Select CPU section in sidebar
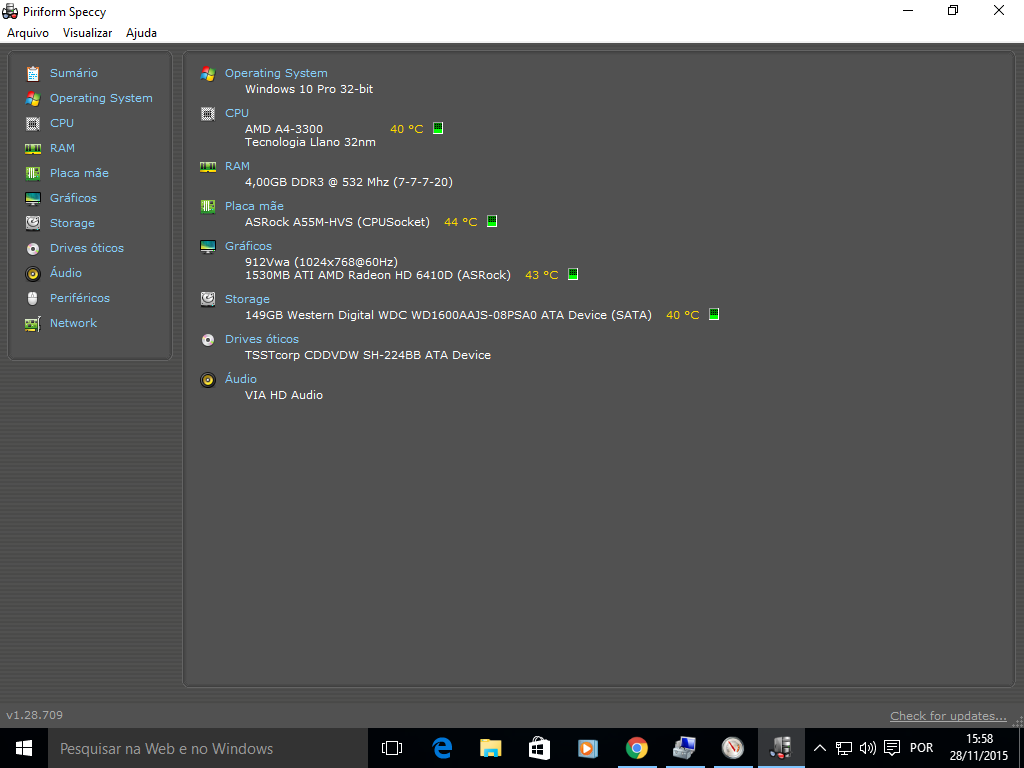The height and width of the screenshot is (768, 1024). pyautogui.click(x=62, y=123)
